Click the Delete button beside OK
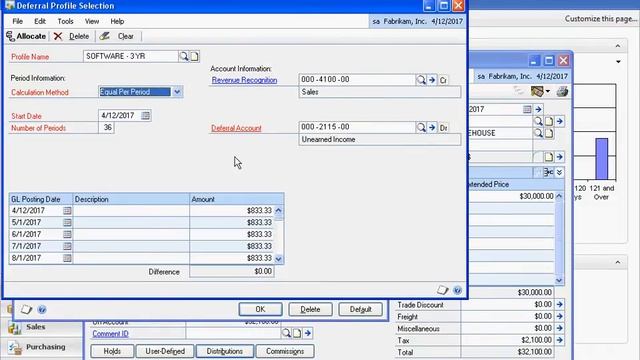 pos(310,309)
